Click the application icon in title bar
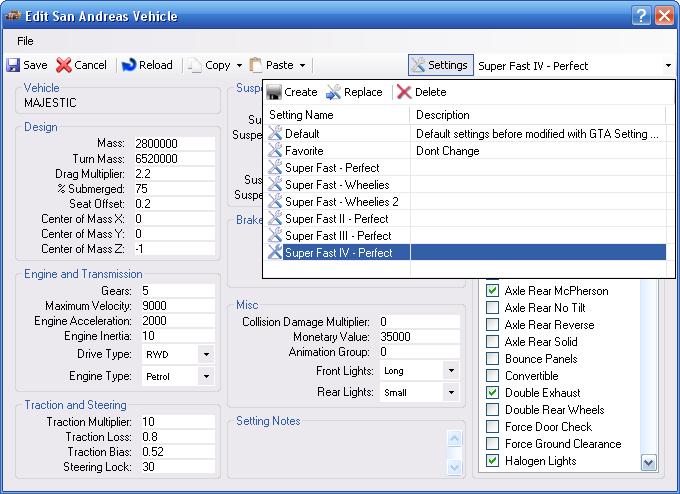Image resolution: width=680 pixels, height=494 pixels. [x=13, y=16]
